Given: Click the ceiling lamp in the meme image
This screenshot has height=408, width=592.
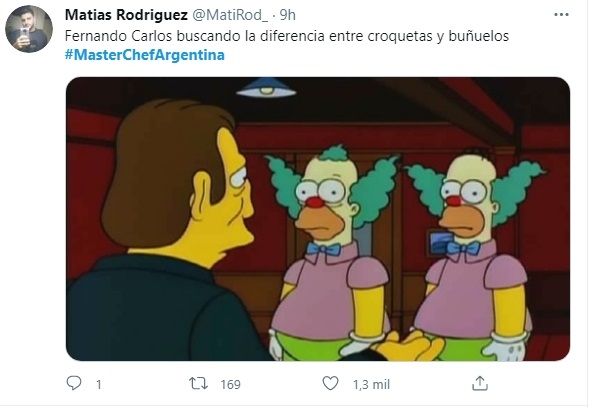Looking at the screenshot, I should [x=266, y=88].
